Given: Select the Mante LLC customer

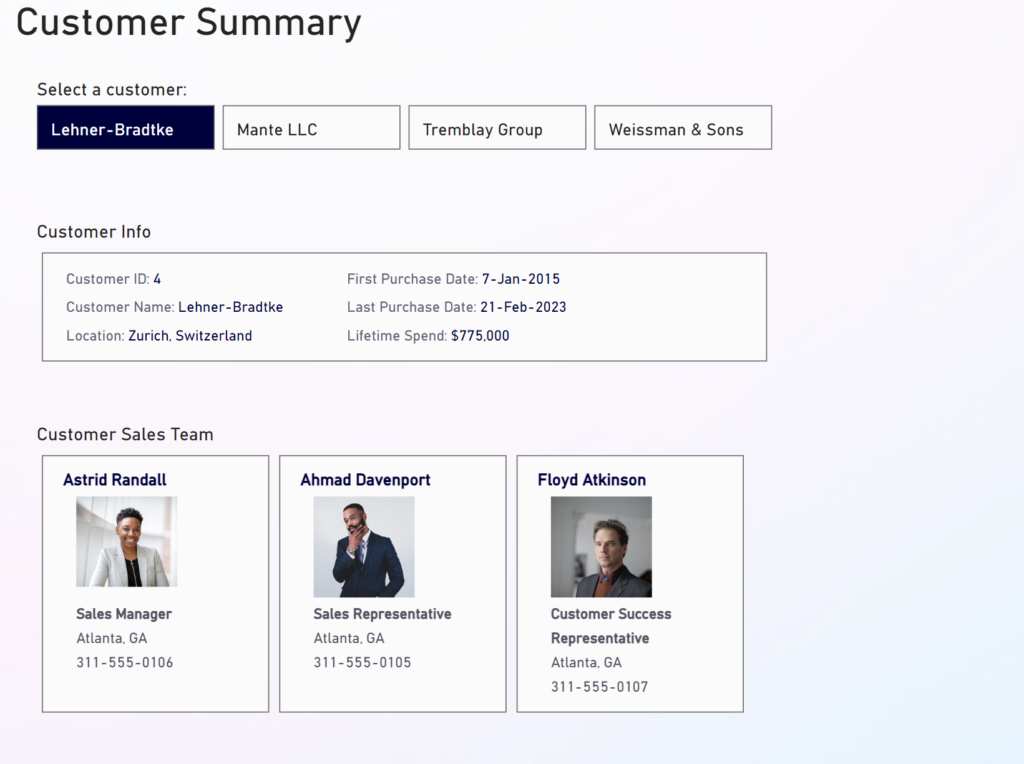Looking at the screenshot, I should 311,128.
